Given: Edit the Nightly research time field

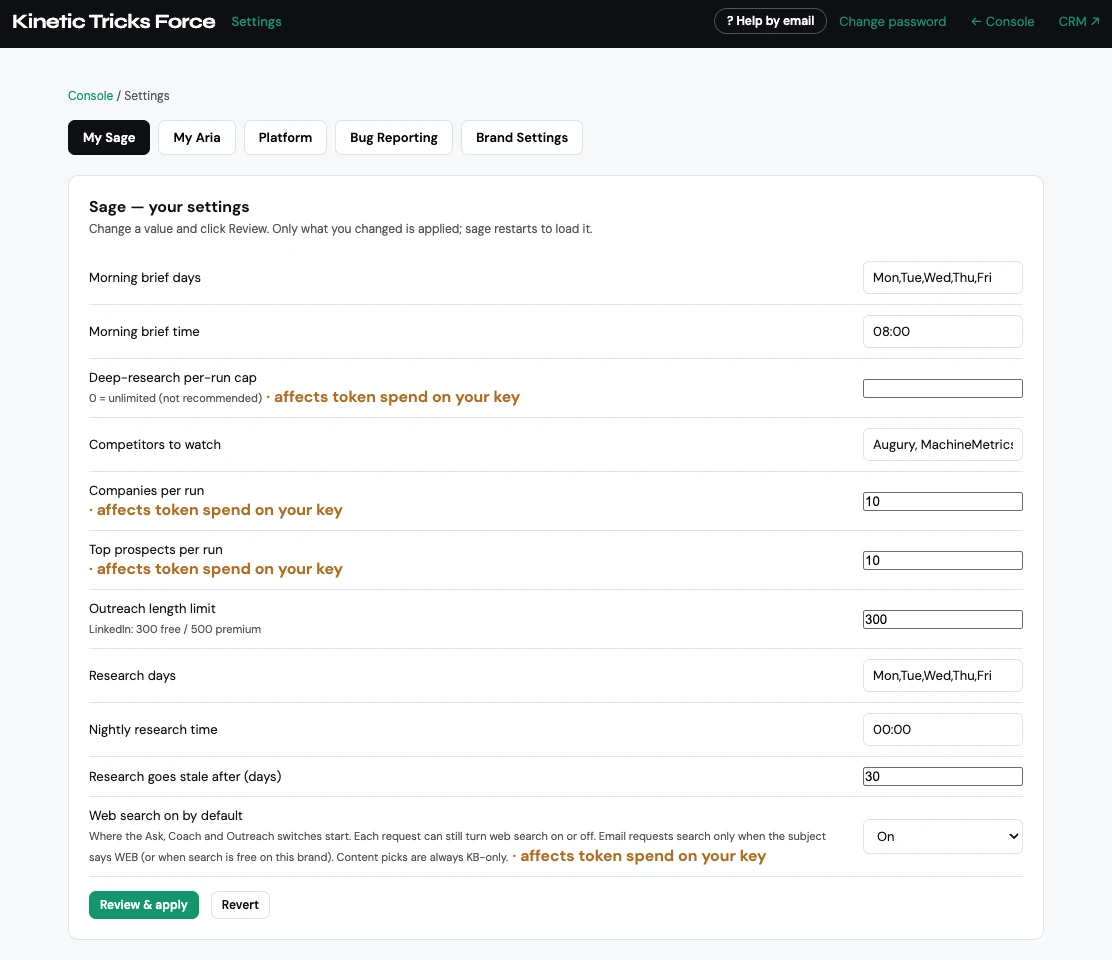Looking at the screenshot, I should [943, 730].
